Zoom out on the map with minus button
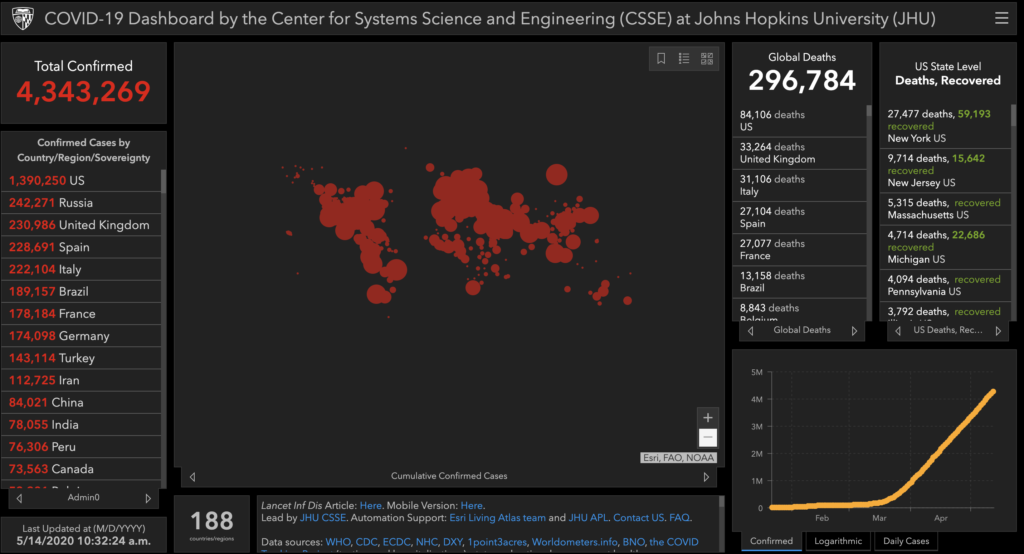 click(x=707, y=437)
